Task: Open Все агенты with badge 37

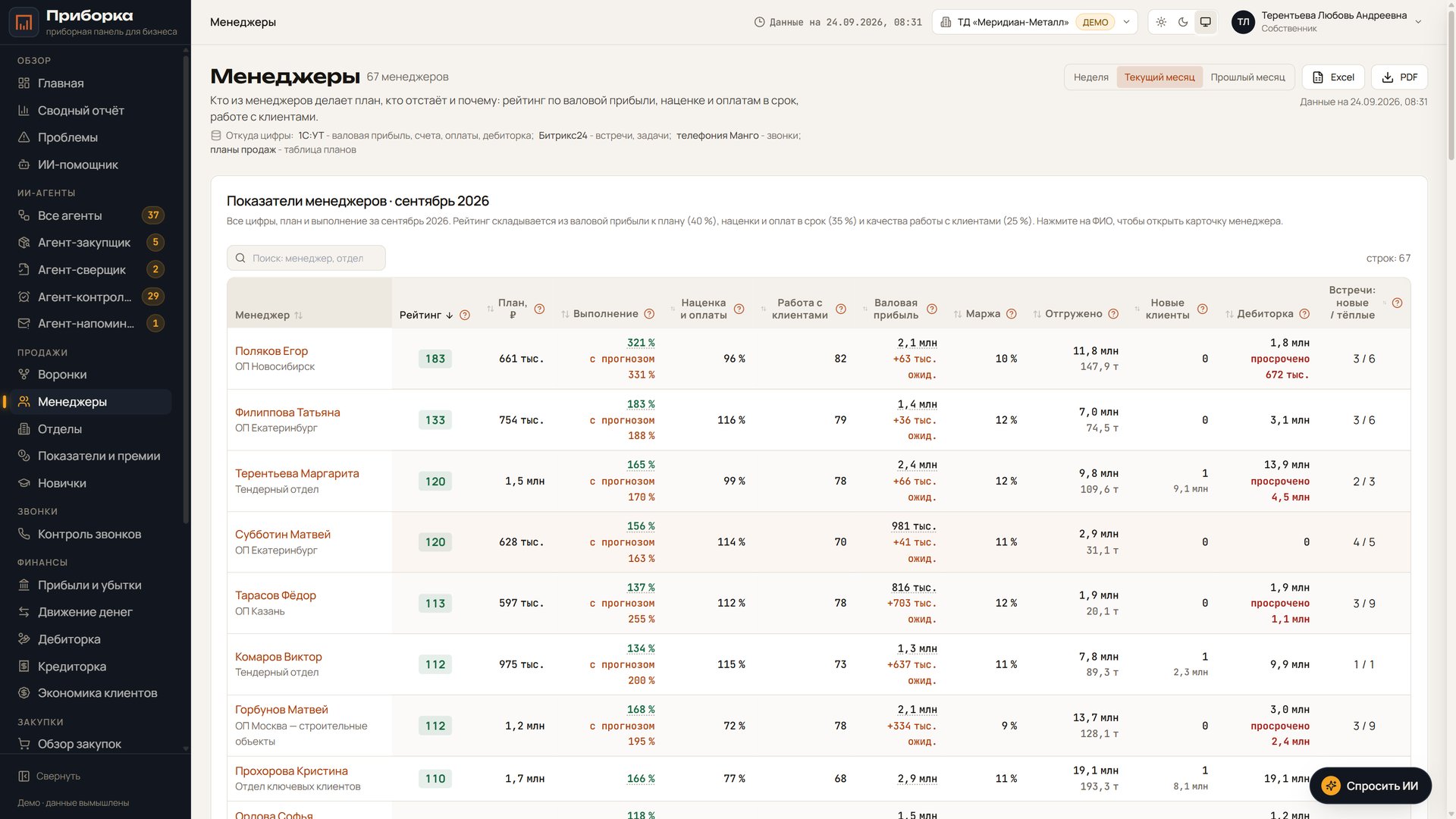Action: tap(91, 215)
